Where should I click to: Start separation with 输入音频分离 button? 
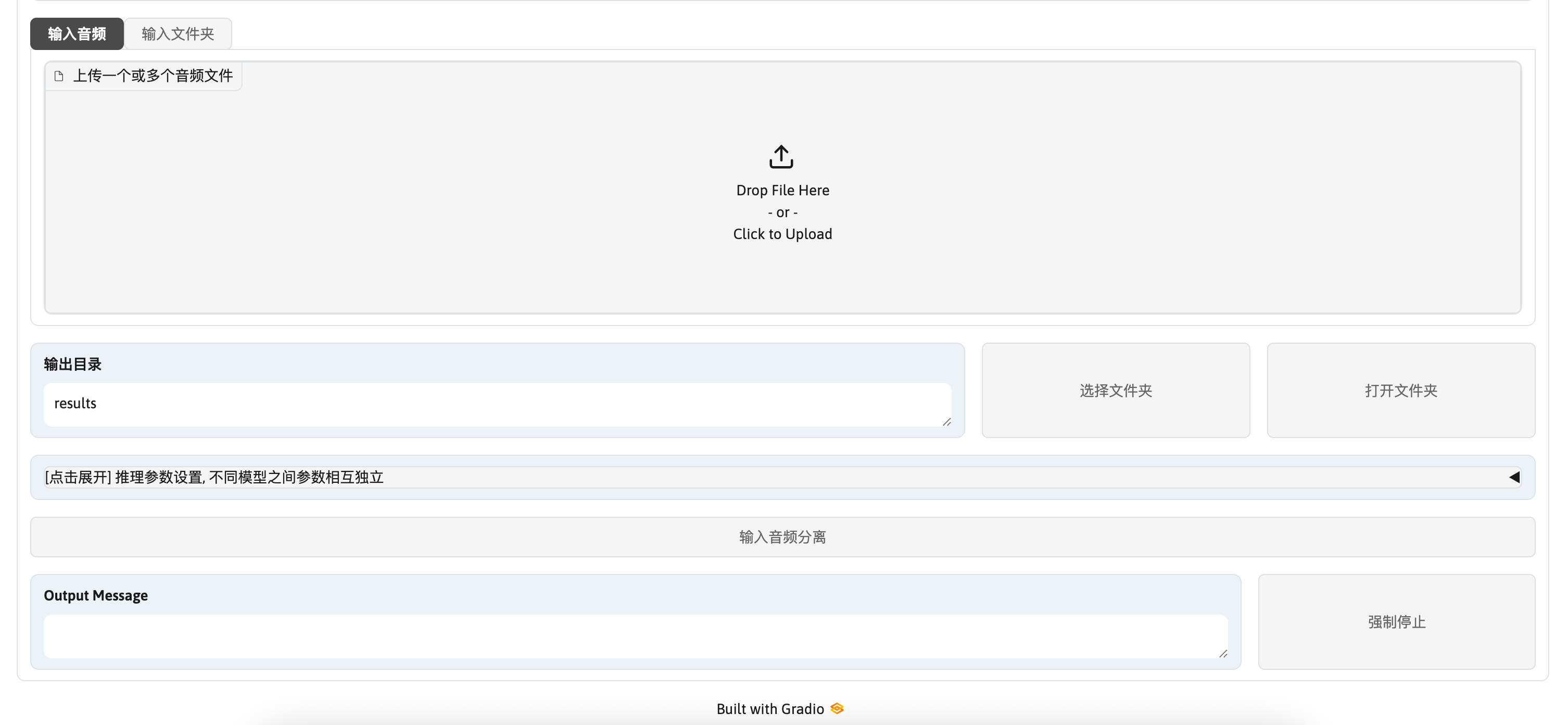coord(782,537)
